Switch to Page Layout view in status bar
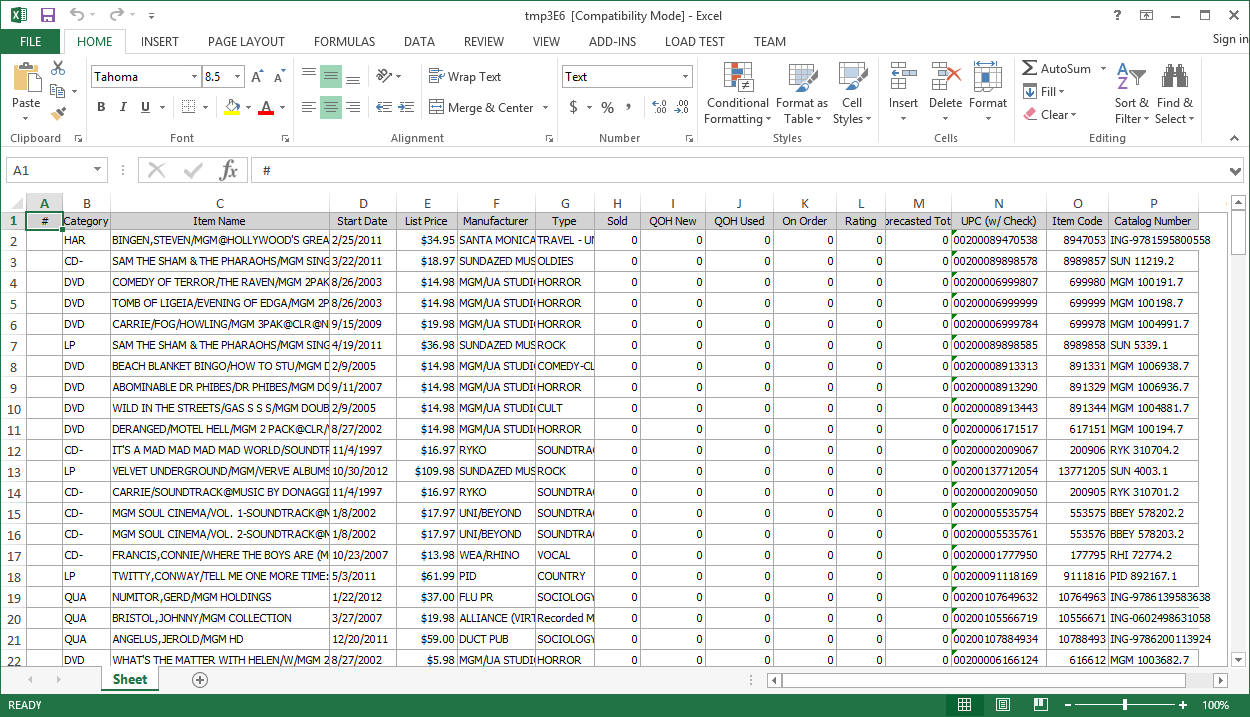The width and height of the screenshot is (1250, 717). point(1002,705)
